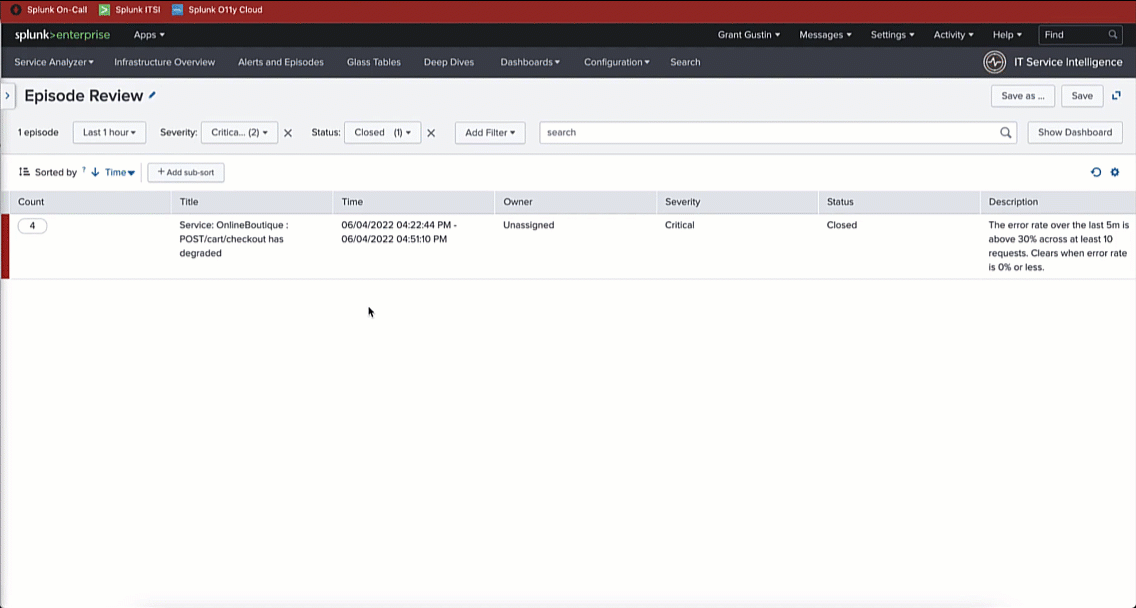Open the table settings gear icon
This screenshot has height=608, width=1136.
click(1115, 172)
